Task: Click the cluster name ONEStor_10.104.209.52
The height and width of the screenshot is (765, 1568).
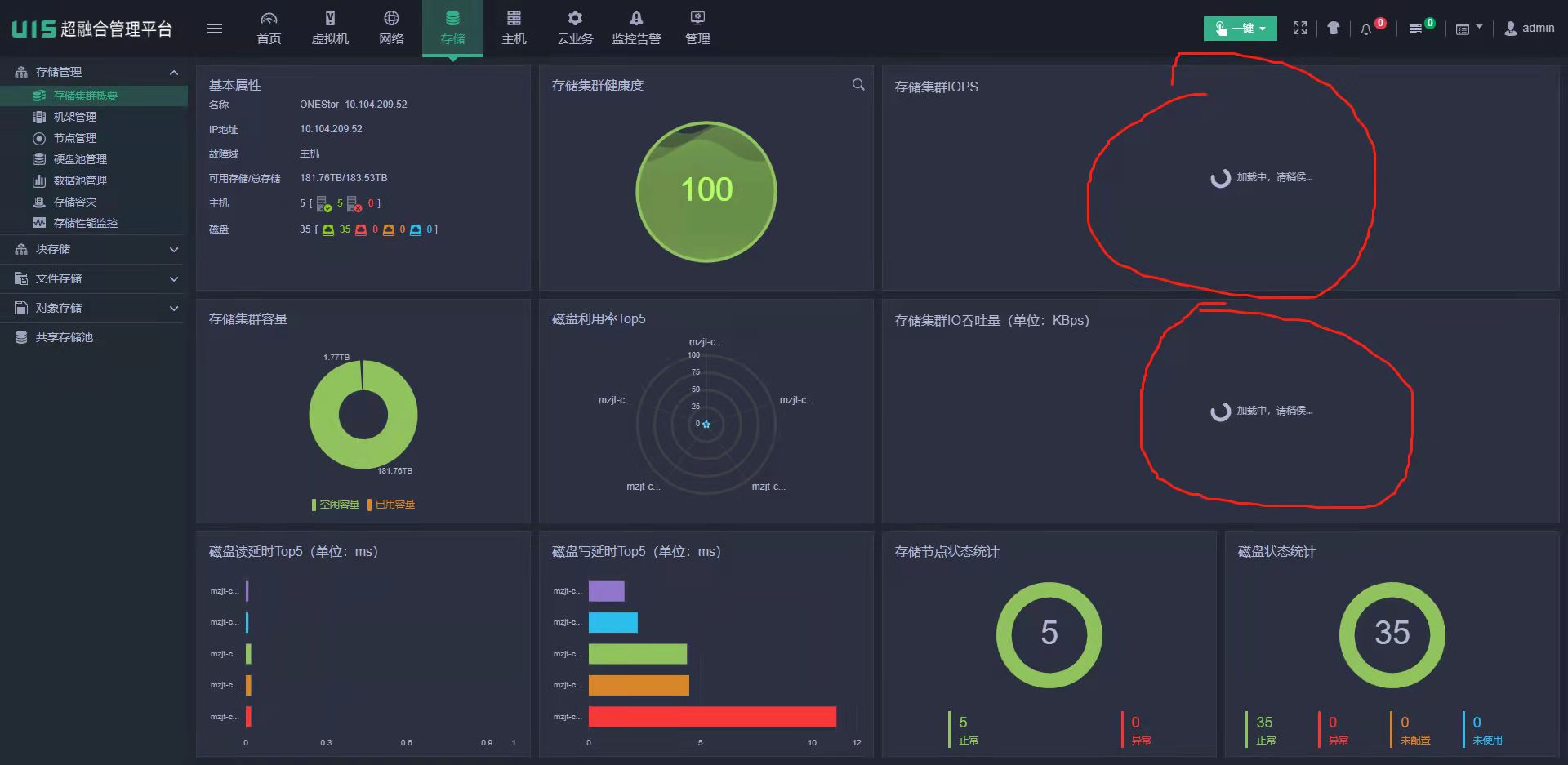Action: [353, 105]
